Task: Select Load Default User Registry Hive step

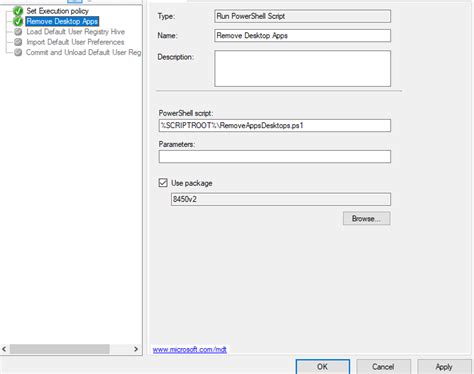Action: pyautogui.click(x=76, y=32)
